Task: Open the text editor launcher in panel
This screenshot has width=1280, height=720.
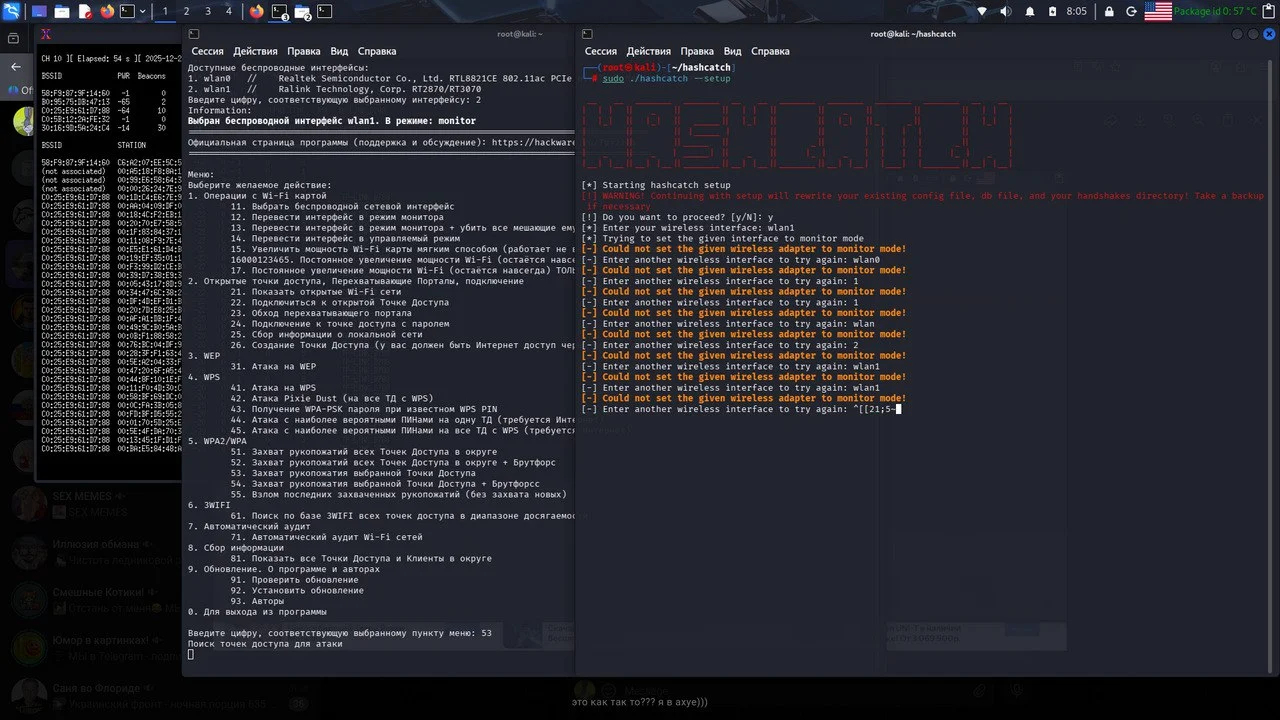Action: coord(85,12)
